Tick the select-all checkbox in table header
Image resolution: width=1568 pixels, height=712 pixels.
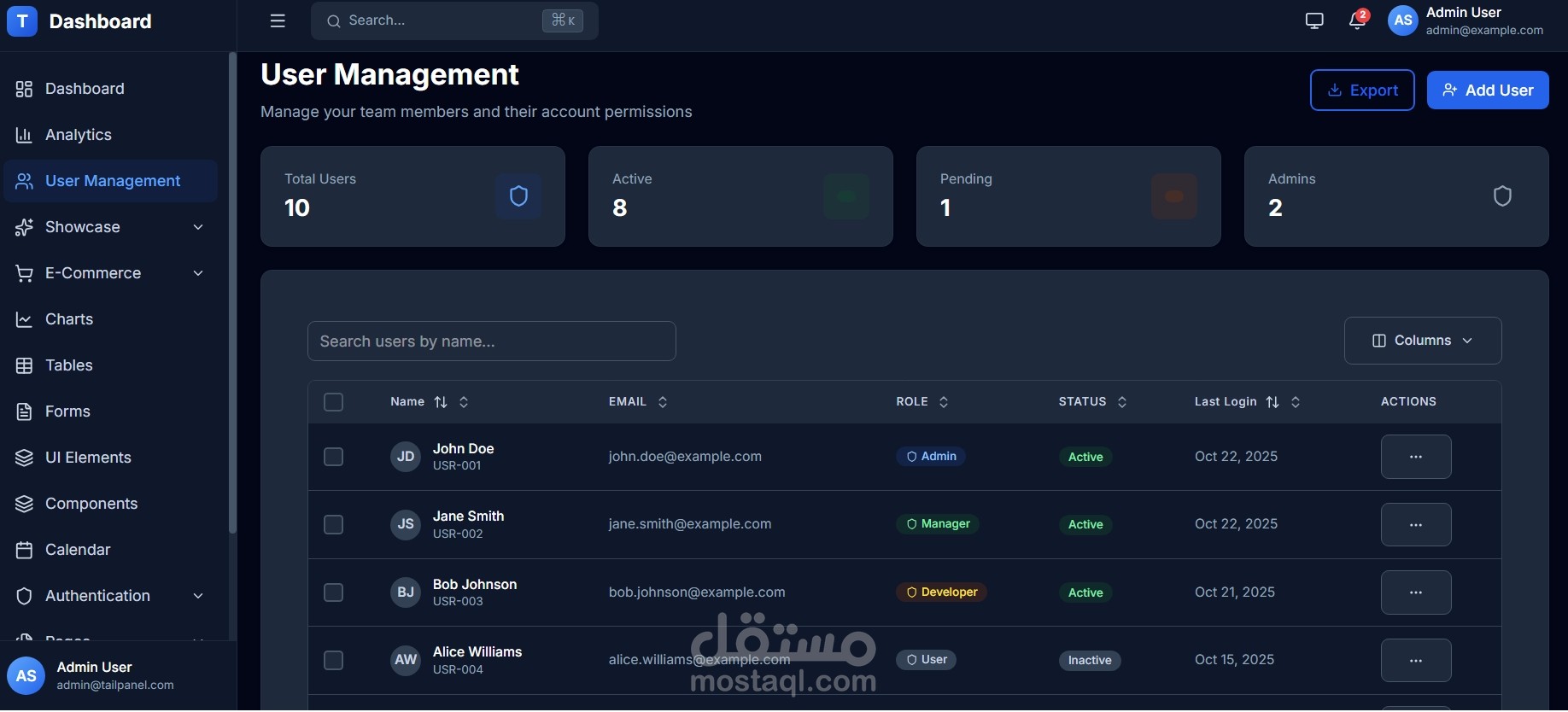[x=334, y=402]
